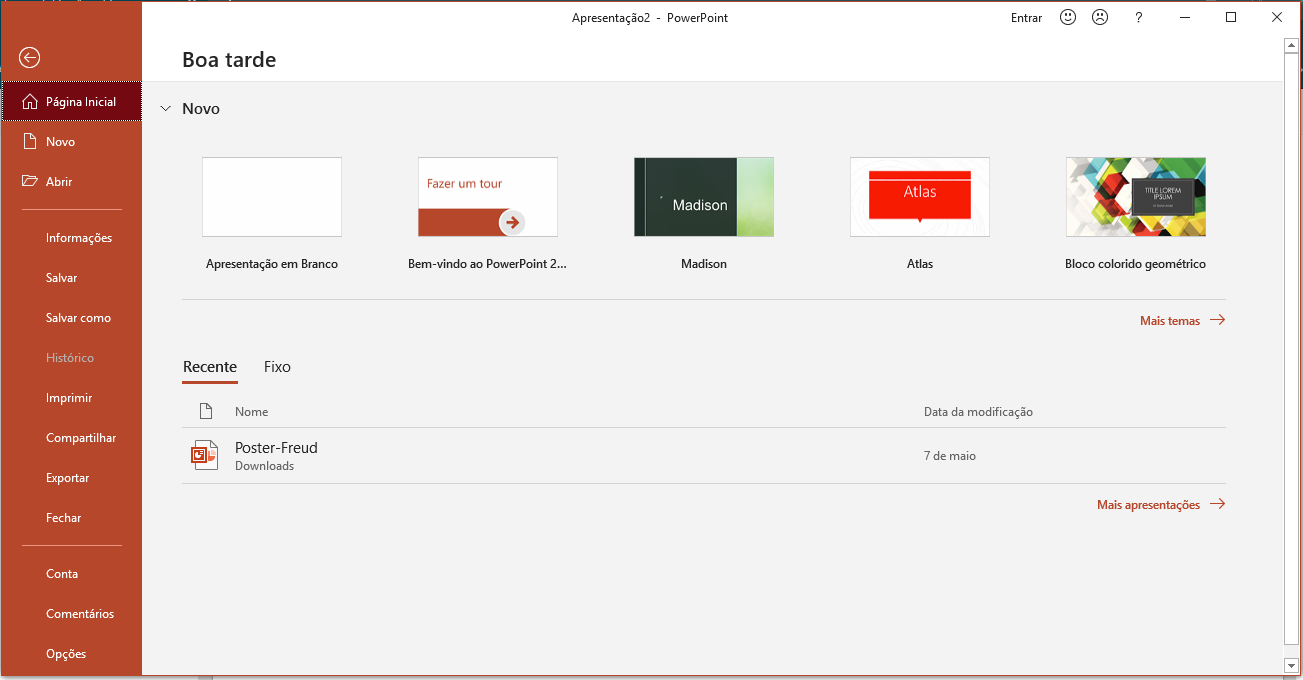Viewport: 1303px width, 680px height.
Task: Select the Recente tab
Action: (210, 367)
